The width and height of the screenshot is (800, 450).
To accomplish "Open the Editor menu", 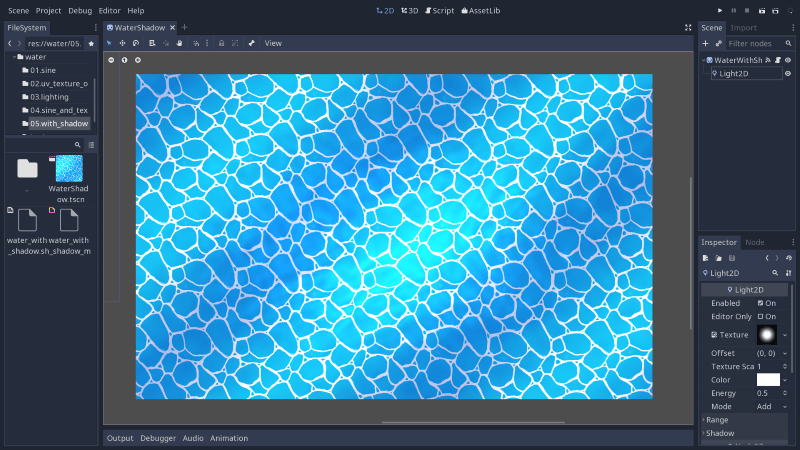I will 110,11.
